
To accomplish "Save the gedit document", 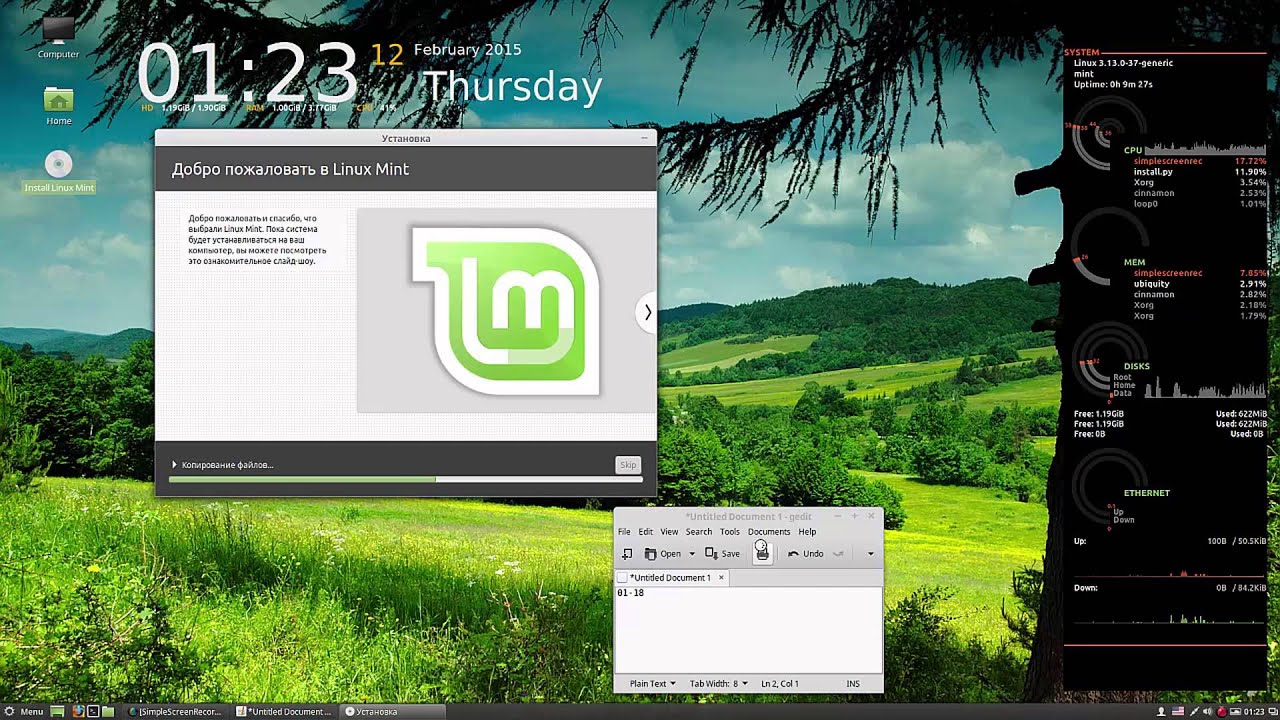I will click(722, 554).
